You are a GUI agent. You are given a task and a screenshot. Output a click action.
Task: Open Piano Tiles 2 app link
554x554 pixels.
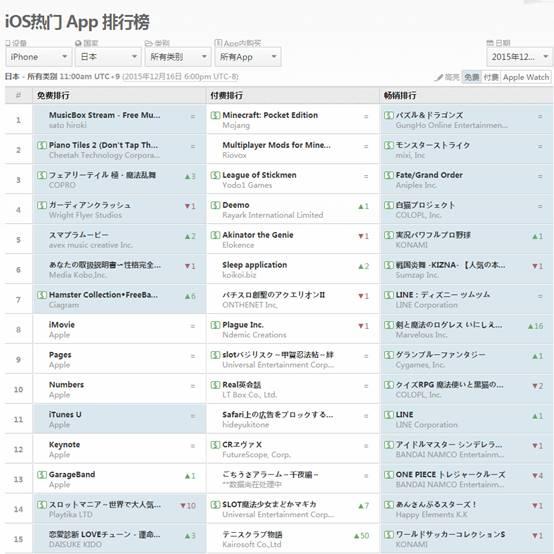pyautogui.click(x=104, y=145)
